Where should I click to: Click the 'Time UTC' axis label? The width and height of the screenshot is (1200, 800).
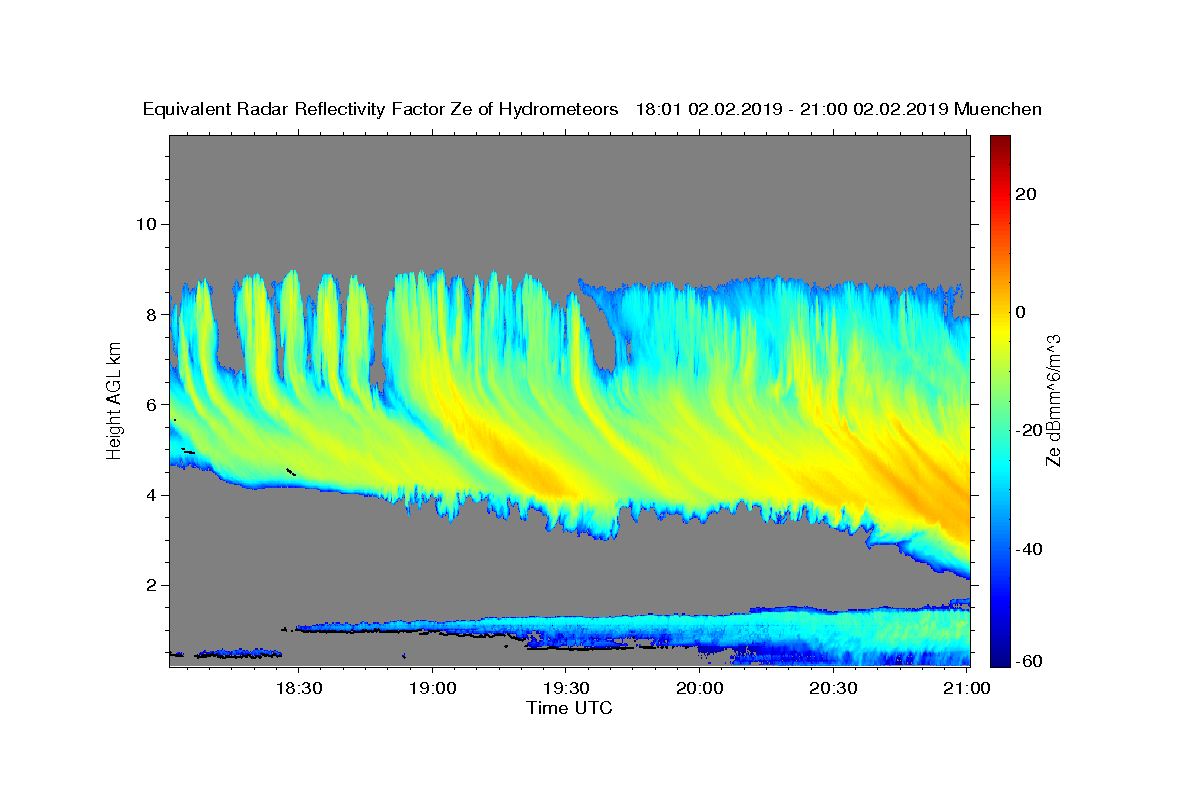pos(569,708)
